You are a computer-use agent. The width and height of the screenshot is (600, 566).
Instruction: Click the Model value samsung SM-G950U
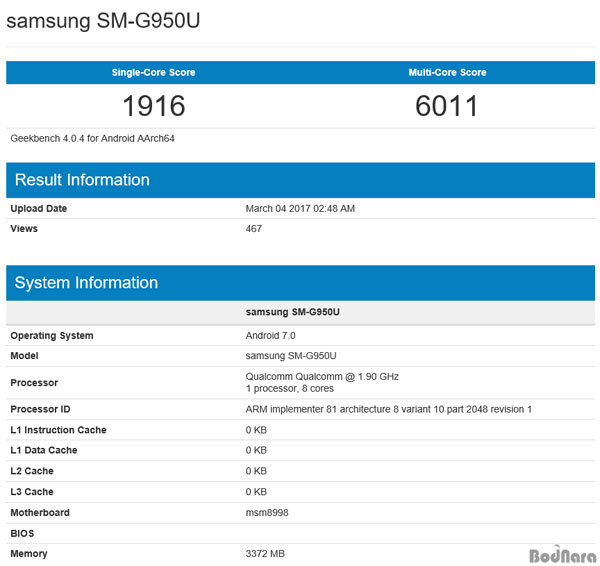click(291, 356)
